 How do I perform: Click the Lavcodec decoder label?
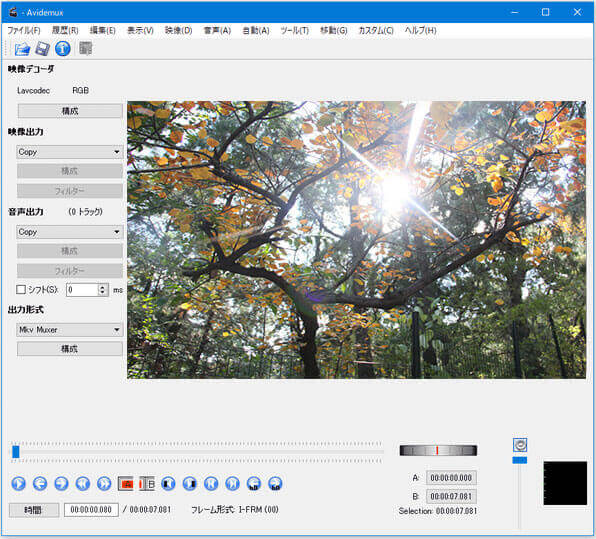coord(33,90)
